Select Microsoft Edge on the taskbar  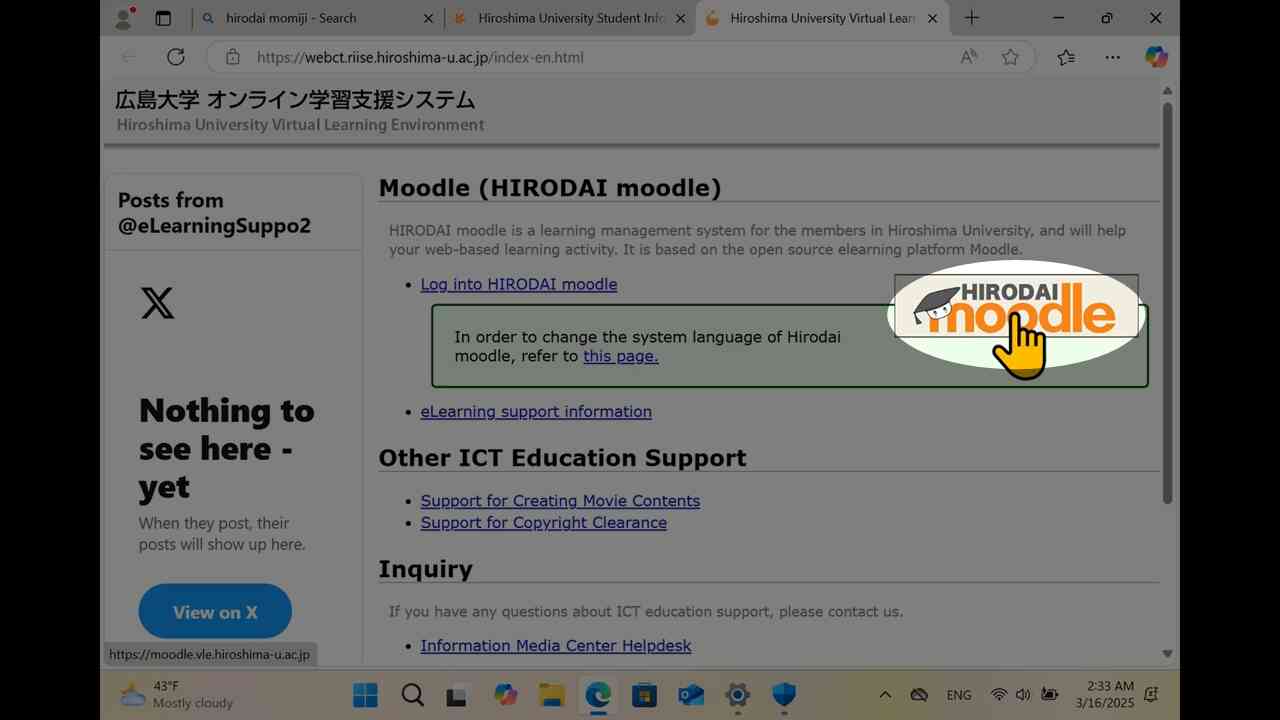598,695
